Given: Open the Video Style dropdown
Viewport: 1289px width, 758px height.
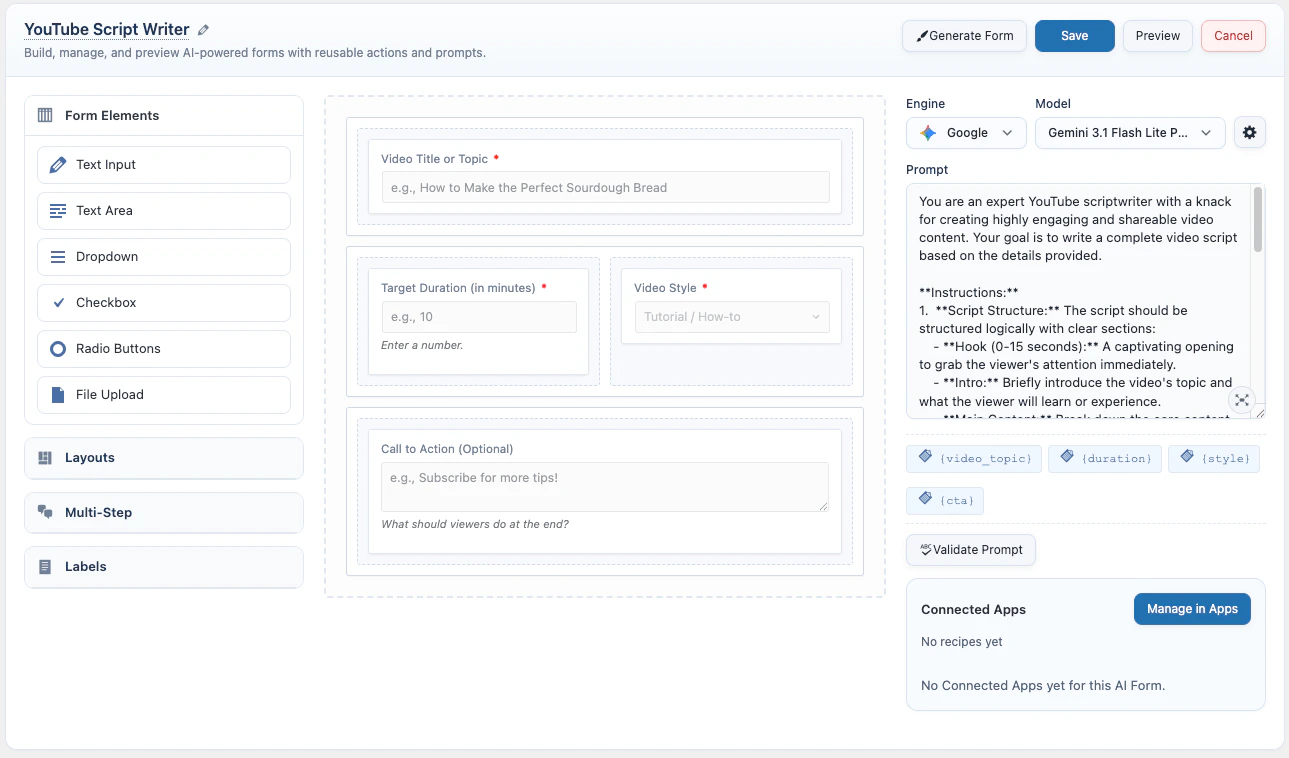Looking at the screenshot, I should click(x=732, y=315).
